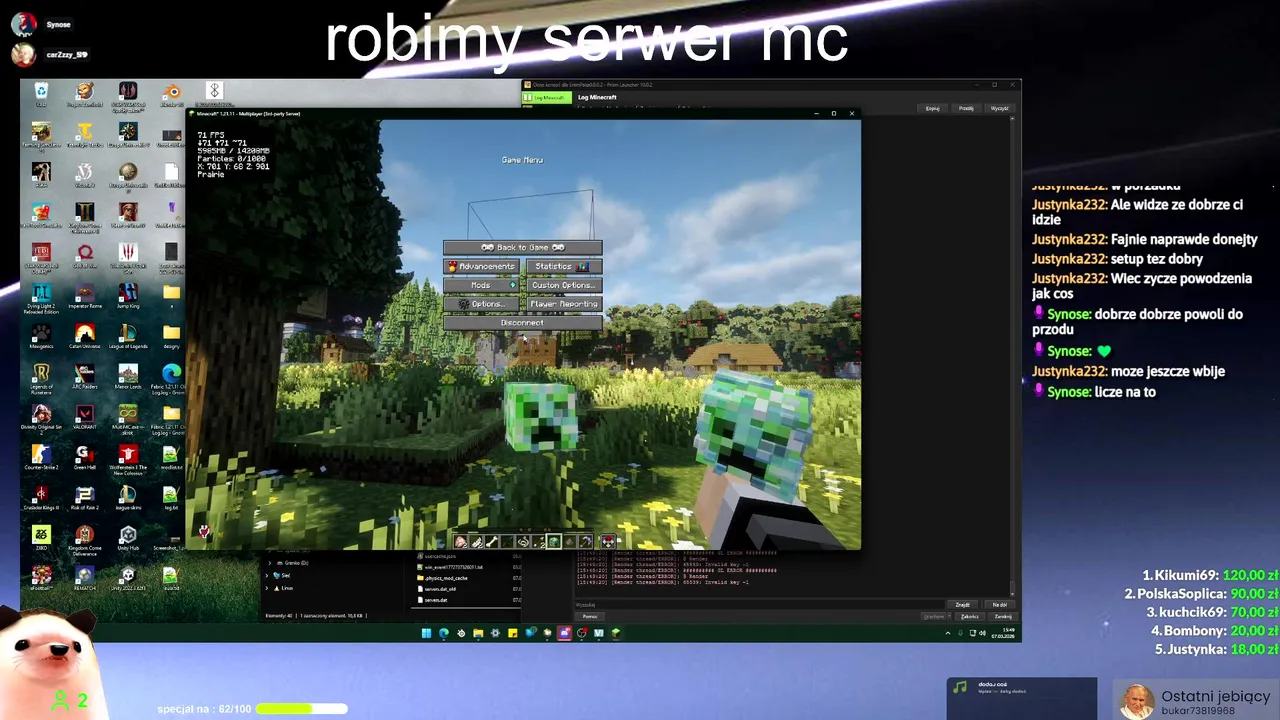The height and width of the screenshot is (720, 1280).
Task: Select the League of Legends desktop icon
Action: click(x=128, y=337)
